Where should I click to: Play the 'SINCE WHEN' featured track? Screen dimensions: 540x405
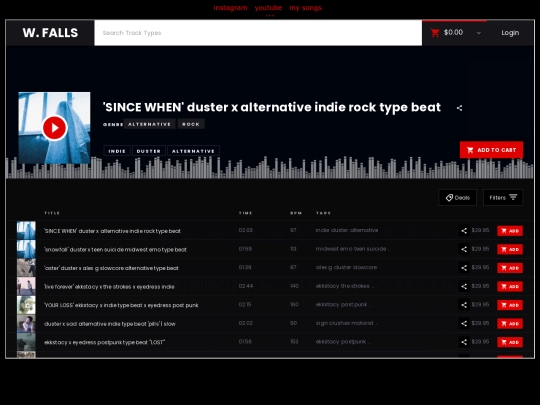point(54,128)
